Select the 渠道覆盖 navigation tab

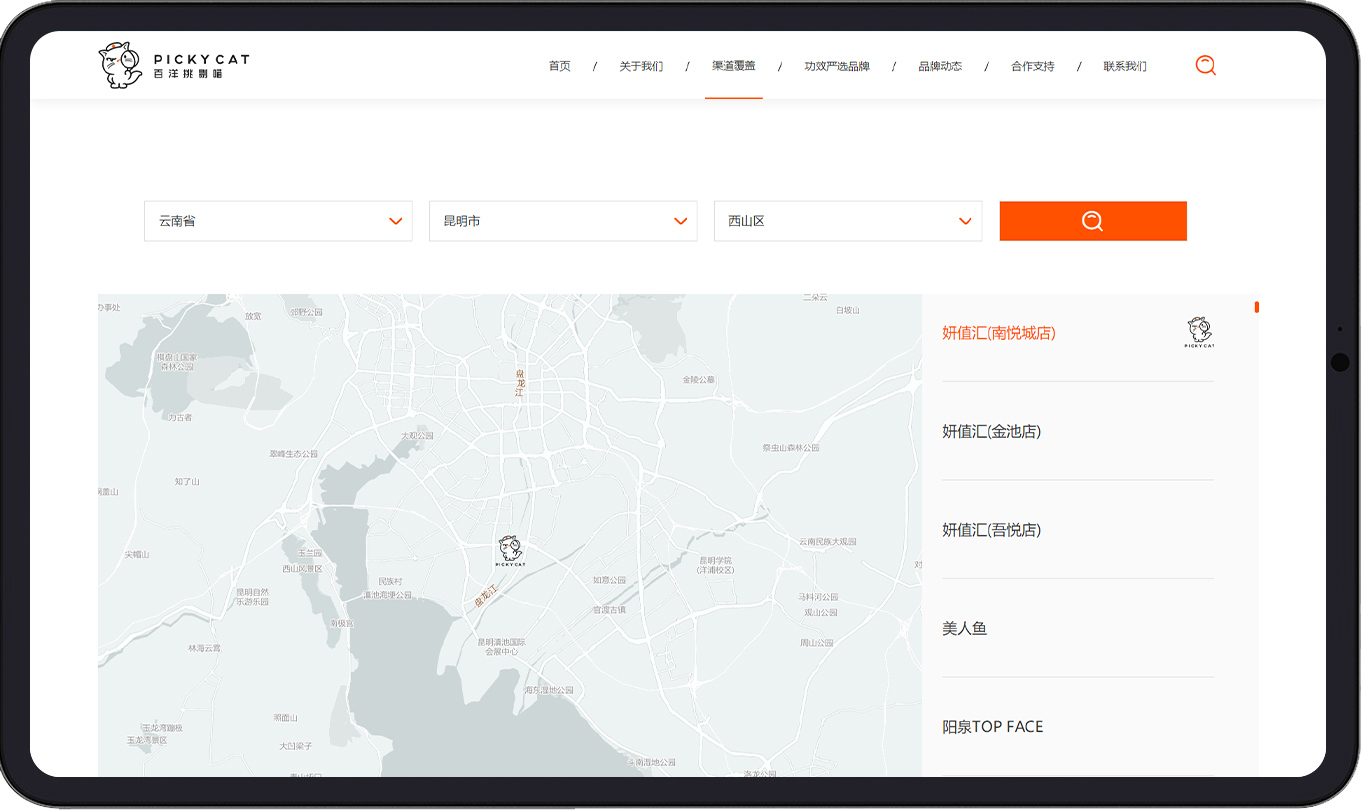[733, 66]
